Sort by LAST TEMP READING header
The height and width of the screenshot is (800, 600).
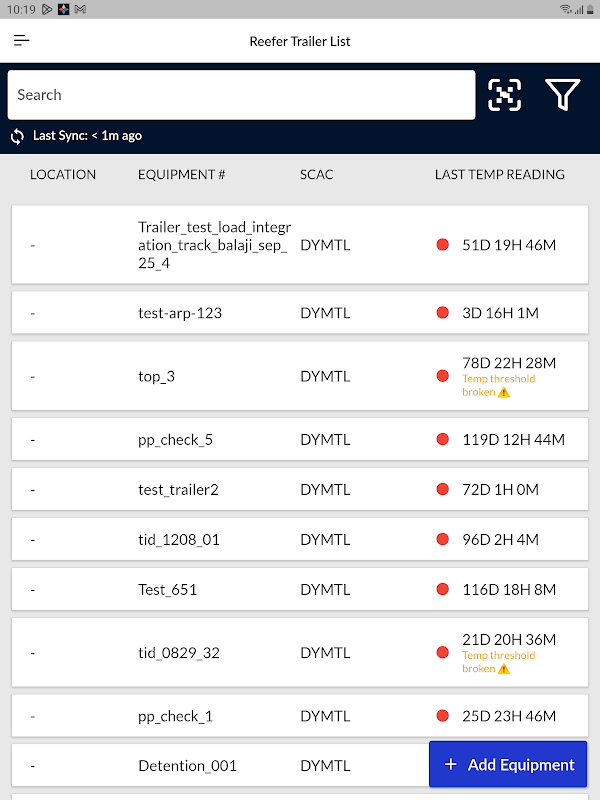[499, 174]
